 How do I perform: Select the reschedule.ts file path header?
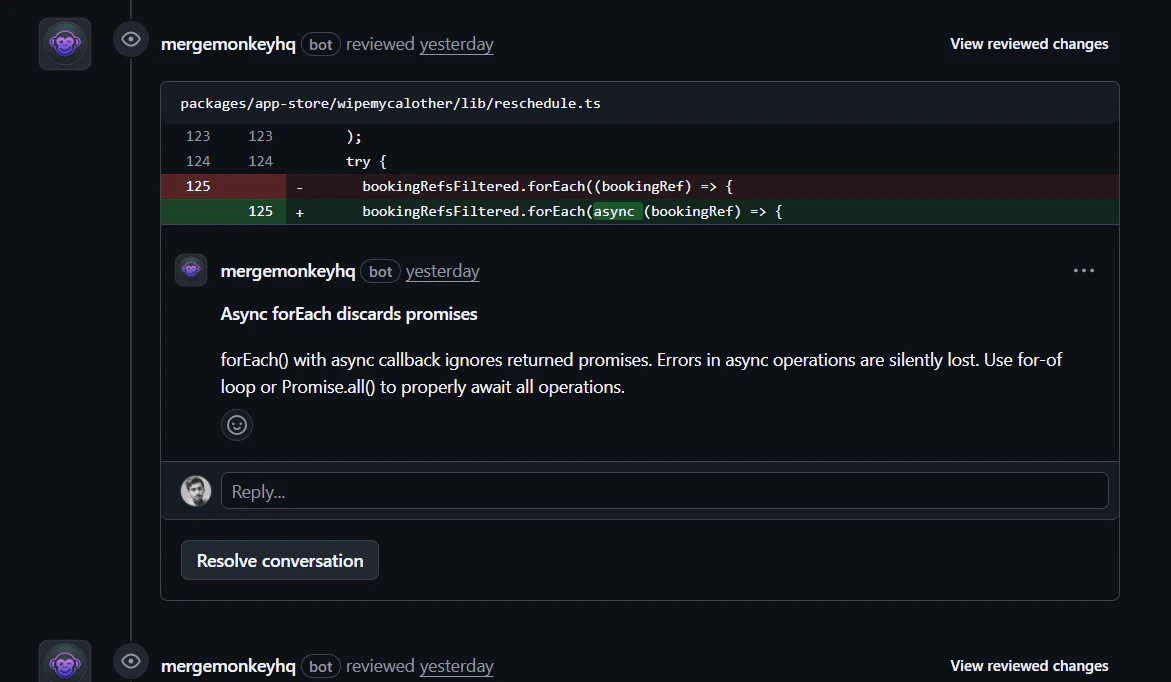pos(390,102)
